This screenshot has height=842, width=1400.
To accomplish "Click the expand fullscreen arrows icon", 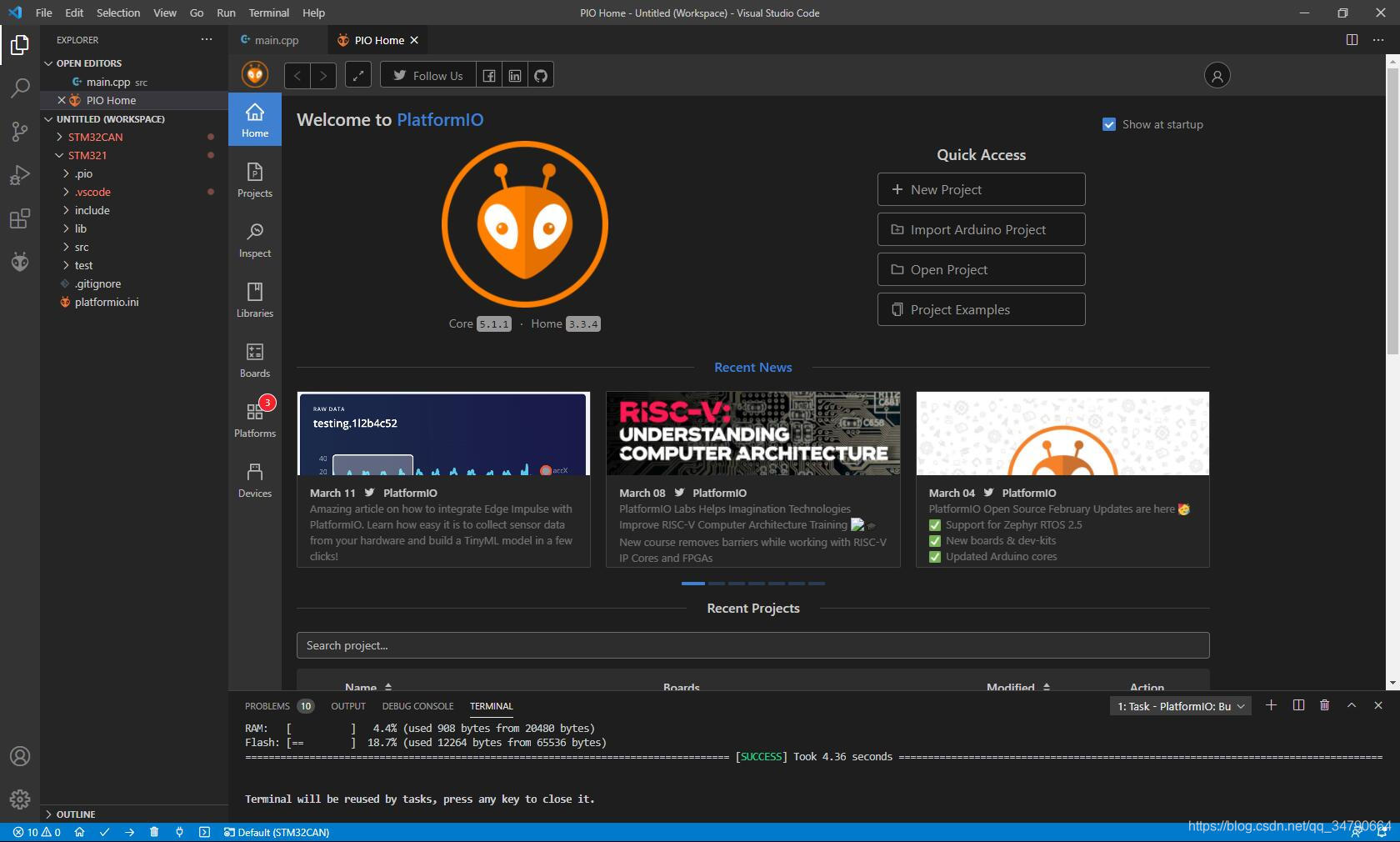I will (x=358, y=75).
